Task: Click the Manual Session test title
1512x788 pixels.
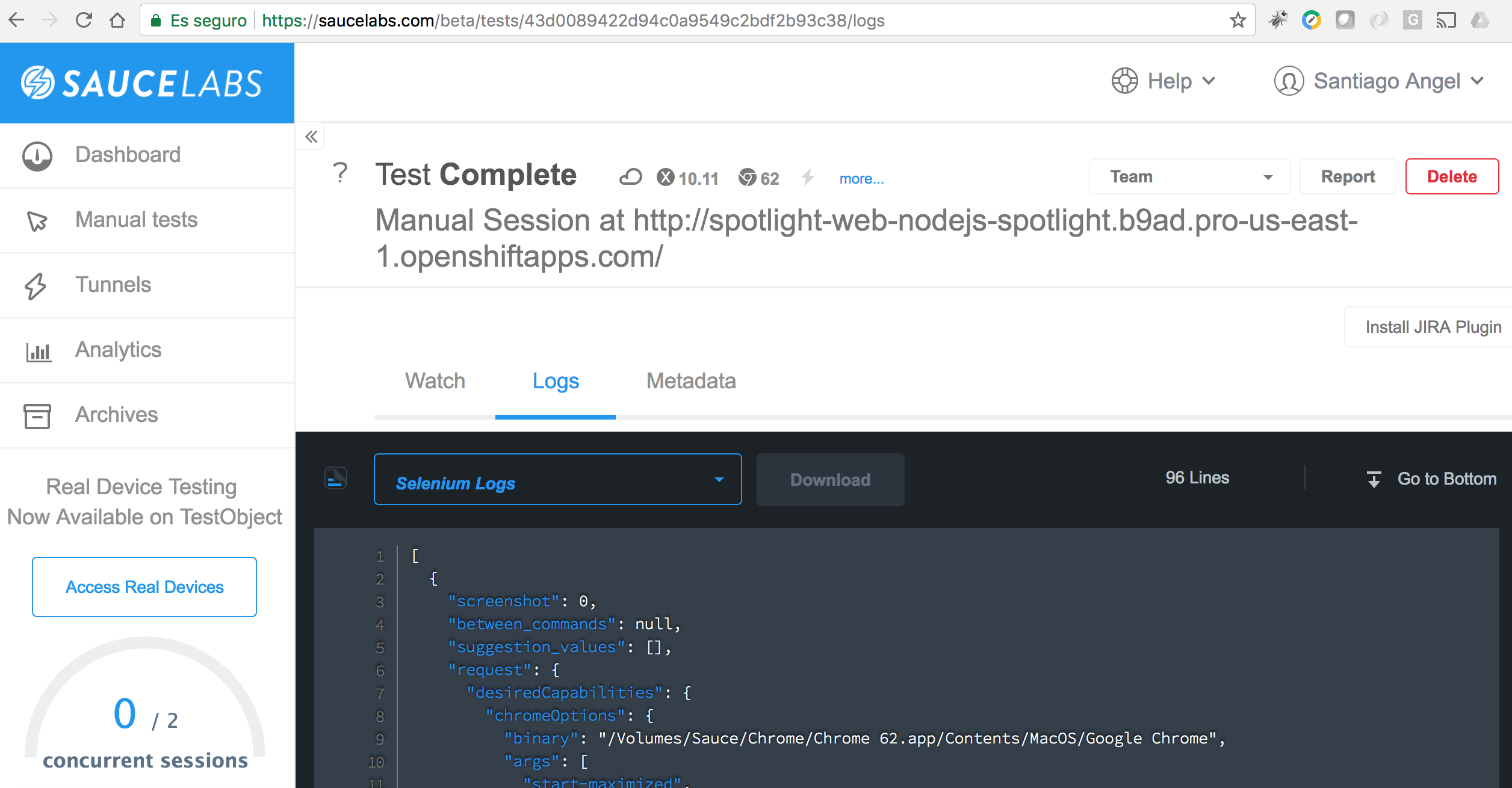Action: tap(867, 238)
